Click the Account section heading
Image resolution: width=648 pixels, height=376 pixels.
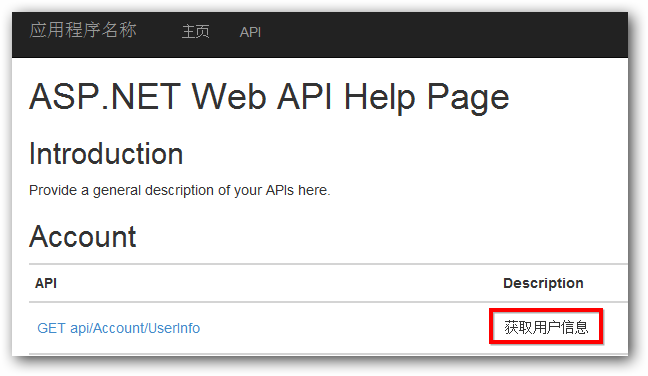tap(83, 237)
